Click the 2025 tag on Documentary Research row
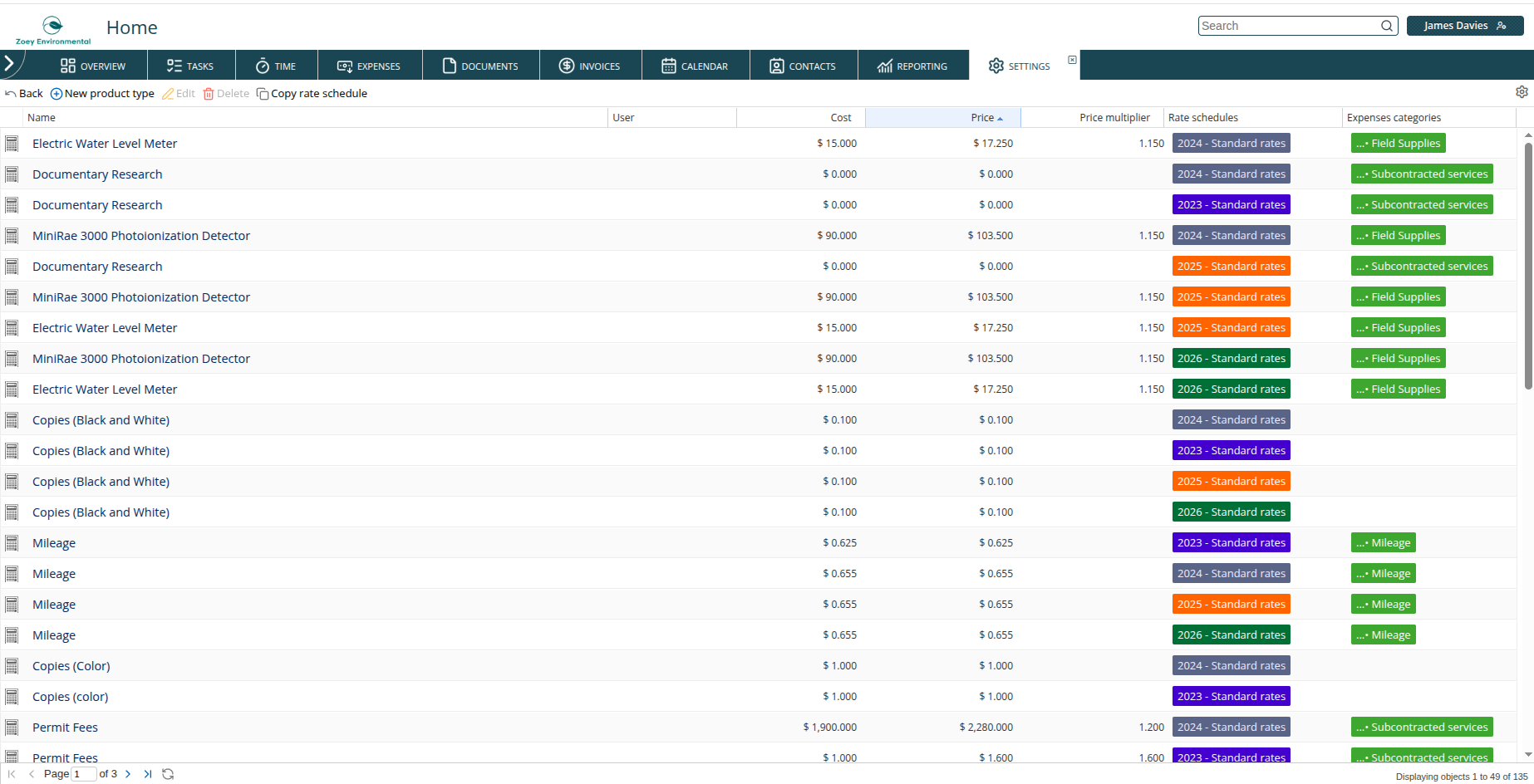The width and height of the screenshot is (1534, 784). [1232, 267]
